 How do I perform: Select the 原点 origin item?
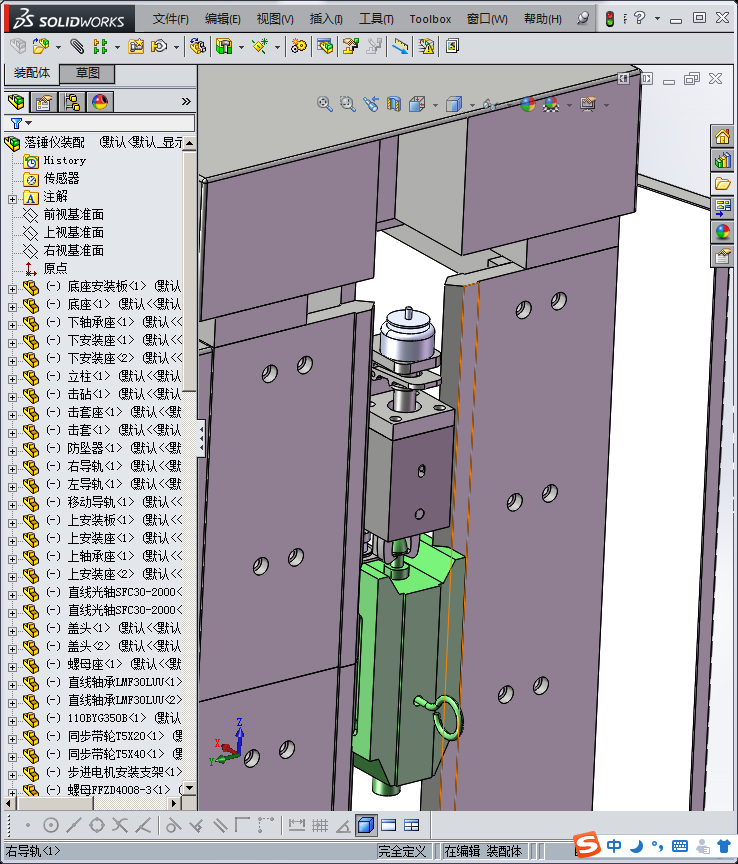[x=56, y=268]
